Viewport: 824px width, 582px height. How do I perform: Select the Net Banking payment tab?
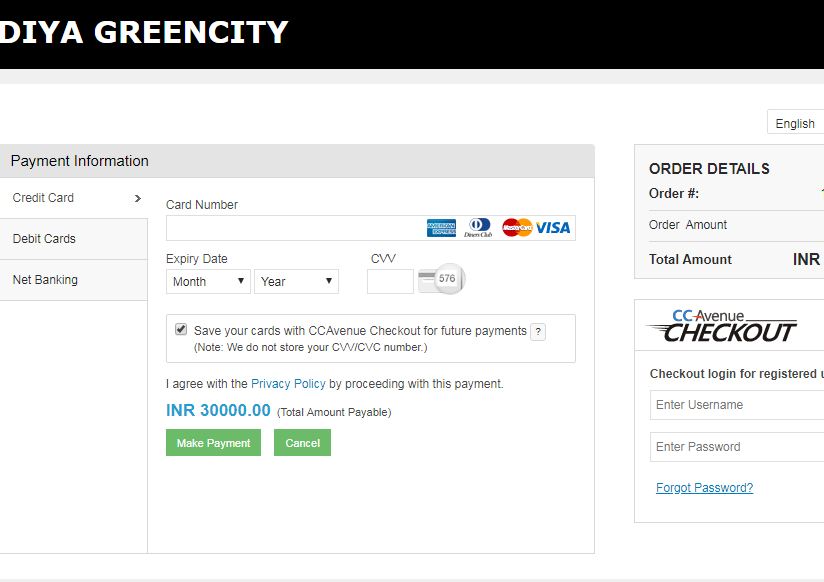click(45, 280)
